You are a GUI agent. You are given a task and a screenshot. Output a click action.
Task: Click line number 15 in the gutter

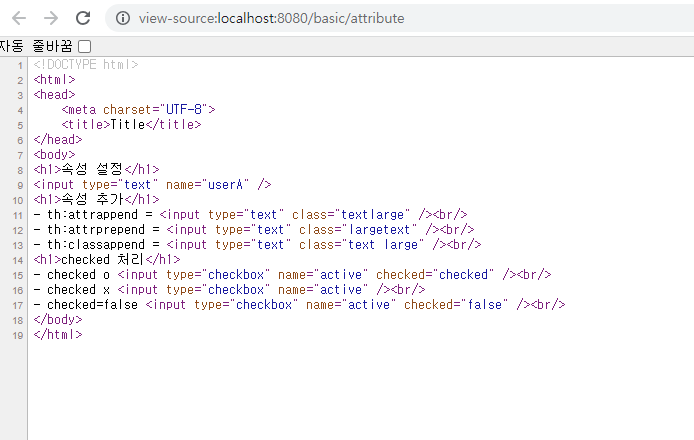pos(18,276)
